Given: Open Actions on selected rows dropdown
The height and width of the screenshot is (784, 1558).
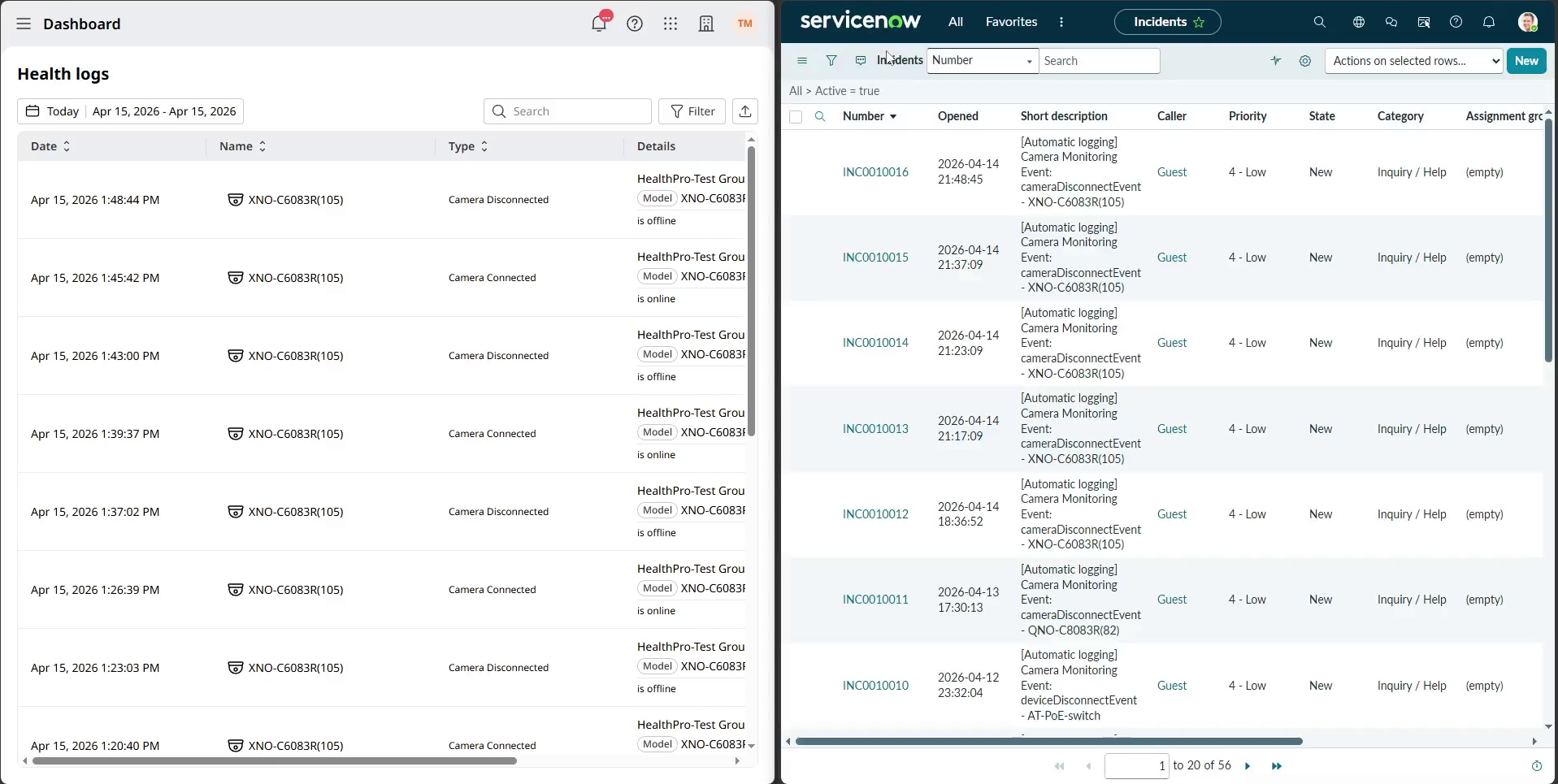Looking at the screenshot, I should click(x=1414, y=61).
